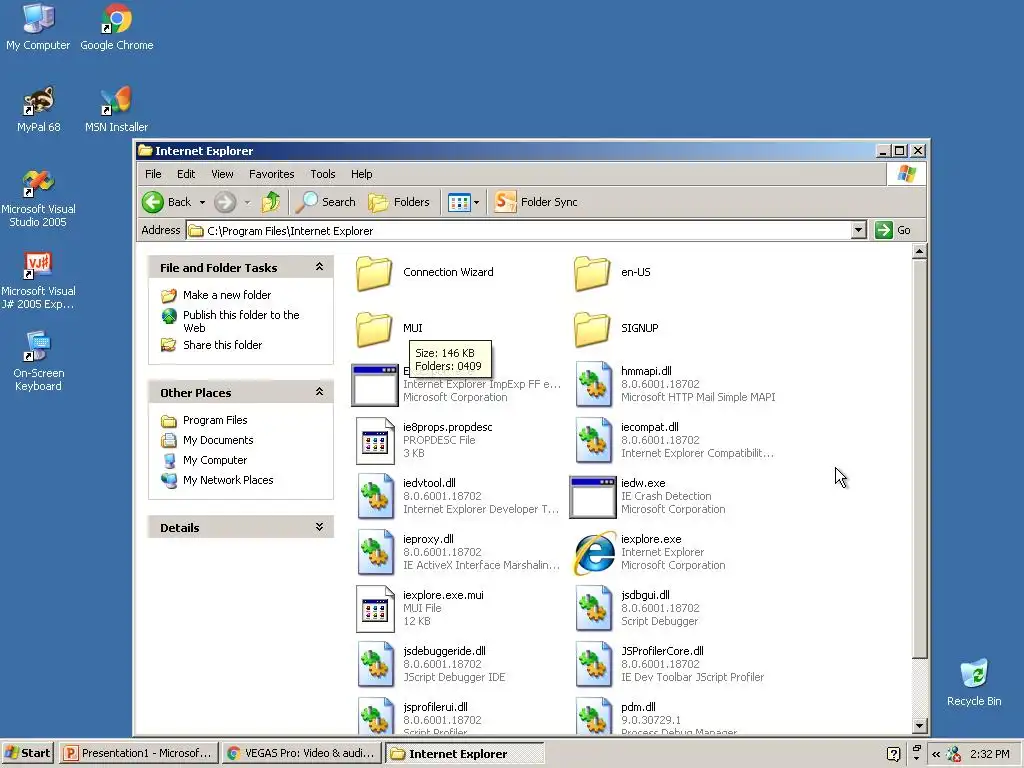
Task: Open the Forward button history dropdown arrow
Action: 248,202
